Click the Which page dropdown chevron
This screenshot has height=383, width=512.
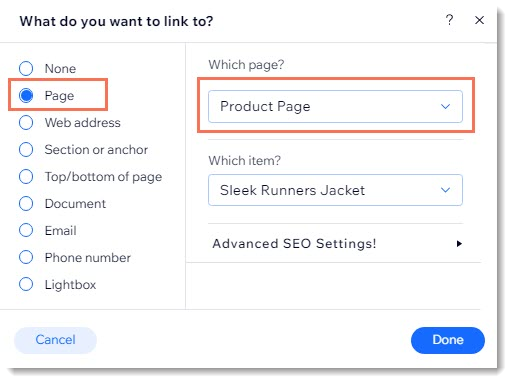click(445, 106)
